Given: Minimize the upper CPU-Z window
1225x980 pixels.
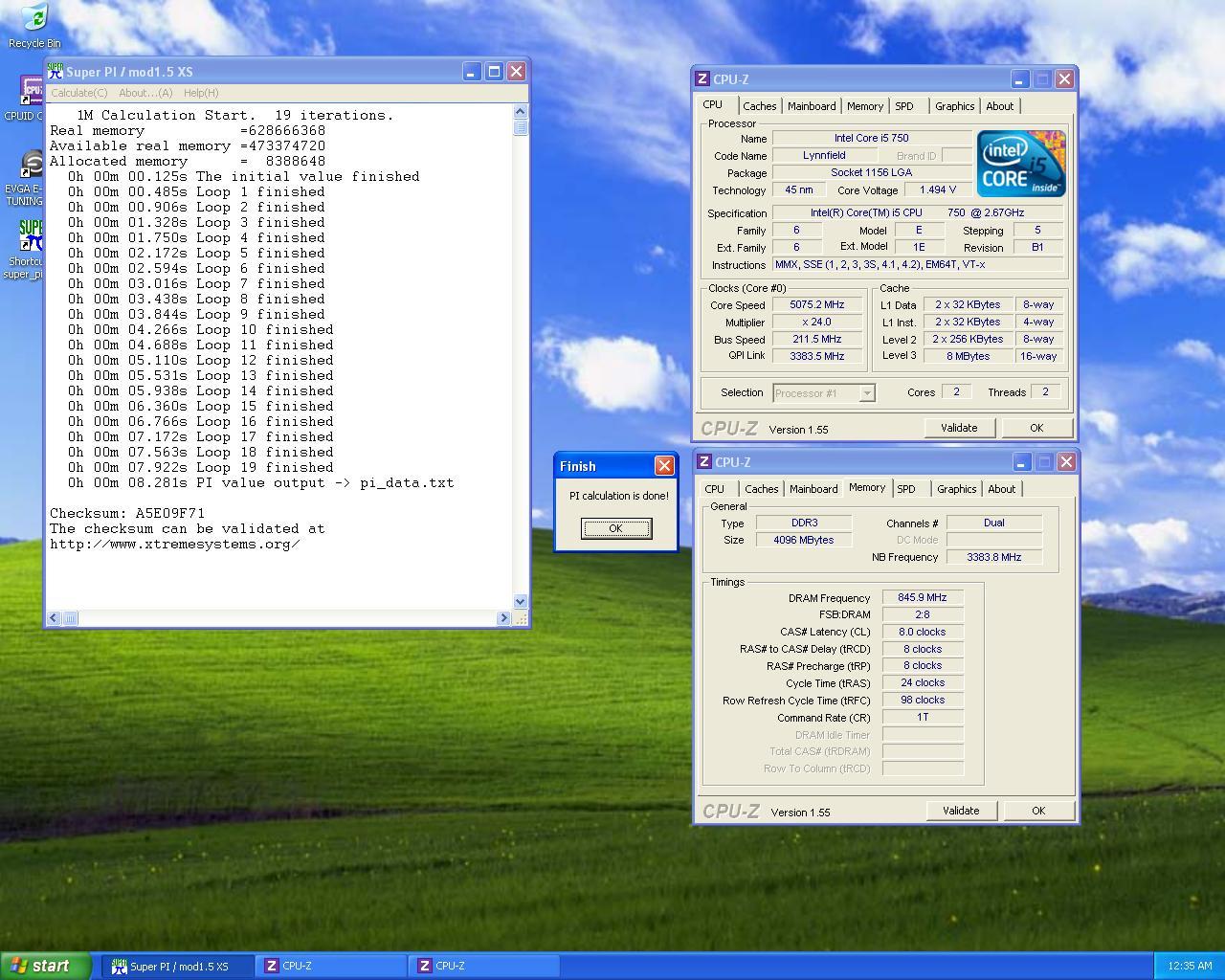Looking at the screenshot, I should tap(1019, 79).
